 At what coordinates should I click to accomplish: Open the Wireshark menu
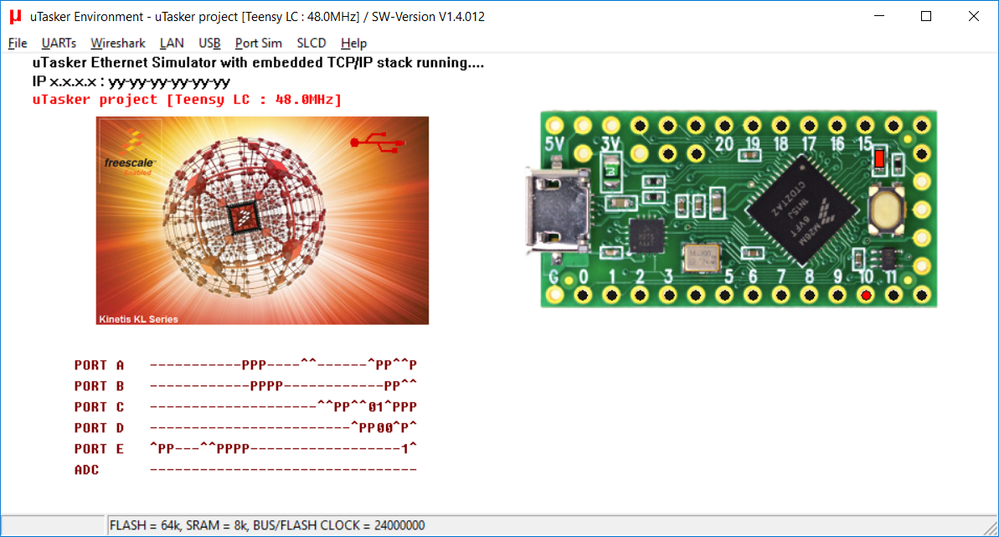(x=118, y=43)
